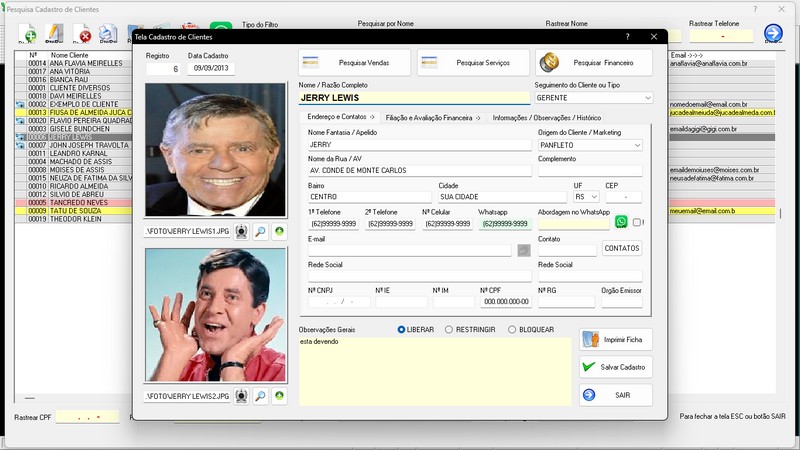Click the Imprimir Ficha button
The image size is (800, 450).
click(615, 339)
